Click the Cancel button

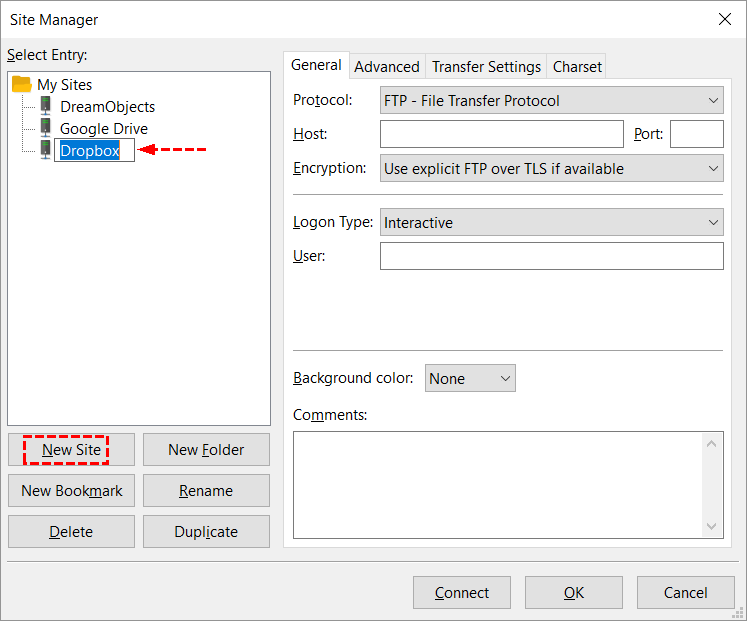pyautogui.click(x=686, y=592)
